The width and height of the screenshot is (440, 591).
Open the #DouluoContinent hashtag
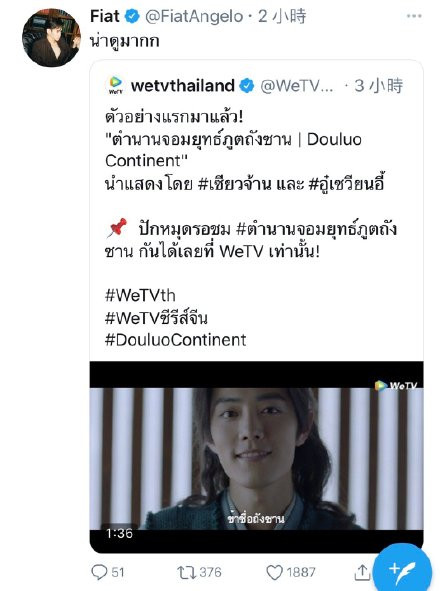pyautogui.click(x=176, y=340)
